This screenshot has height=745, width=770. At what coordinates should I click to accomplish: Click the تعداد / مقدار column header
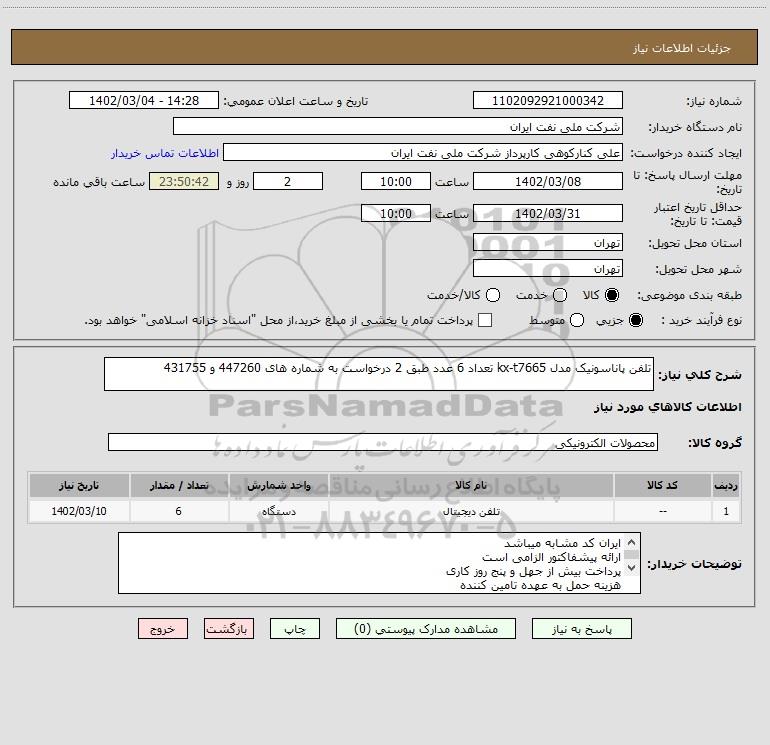click(x=179, y=485)
